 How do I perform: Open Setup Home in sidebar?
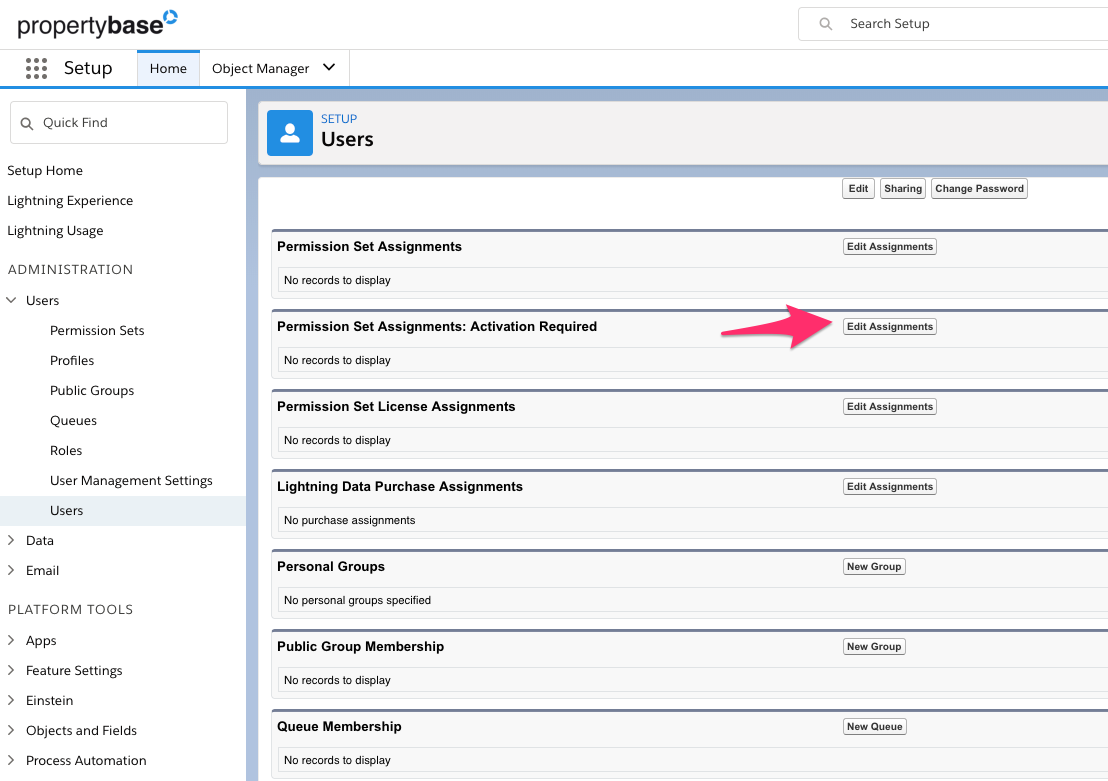click(x=45, y=170)
